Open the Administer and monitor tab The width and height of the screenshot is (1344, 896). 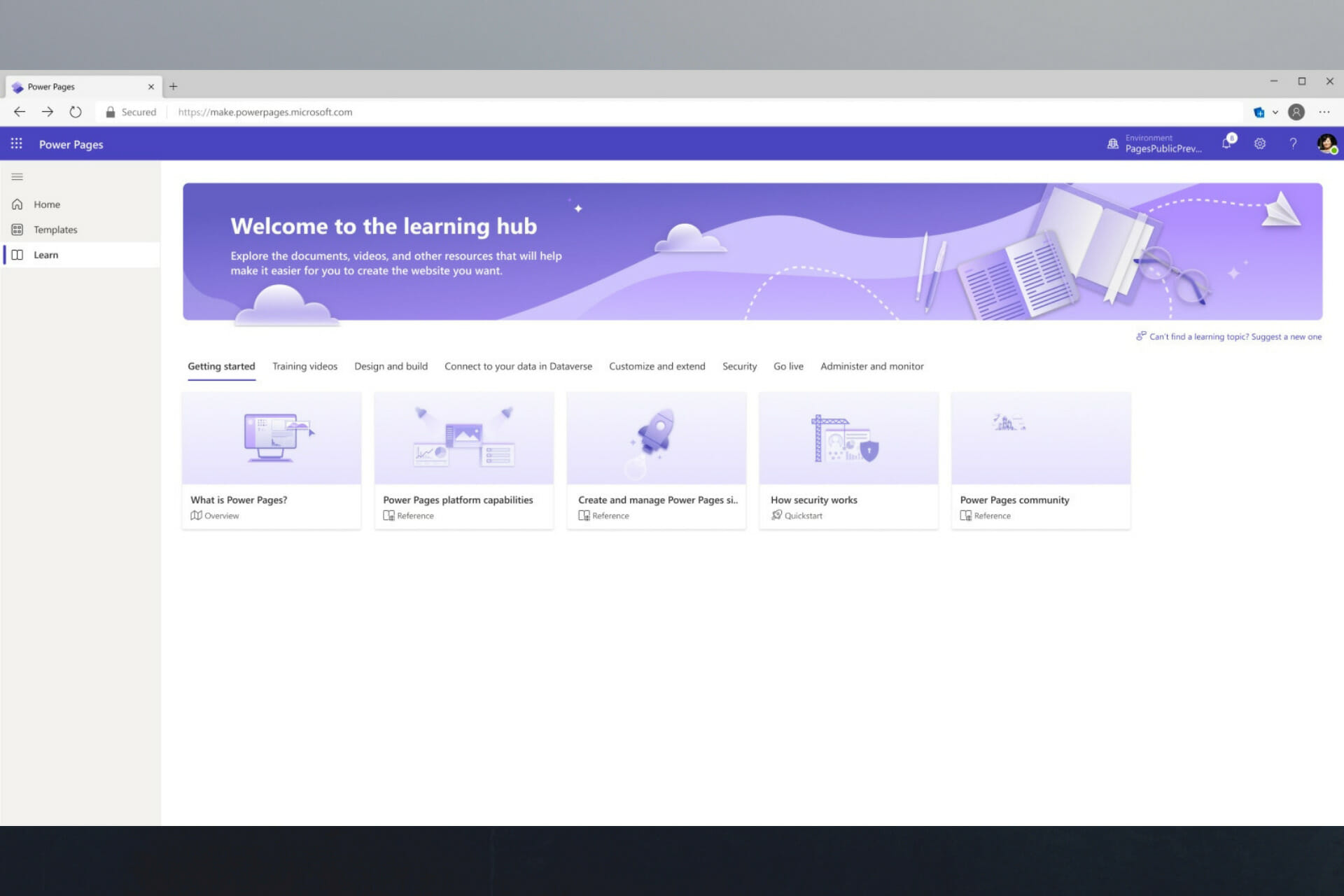pos(871,366)
